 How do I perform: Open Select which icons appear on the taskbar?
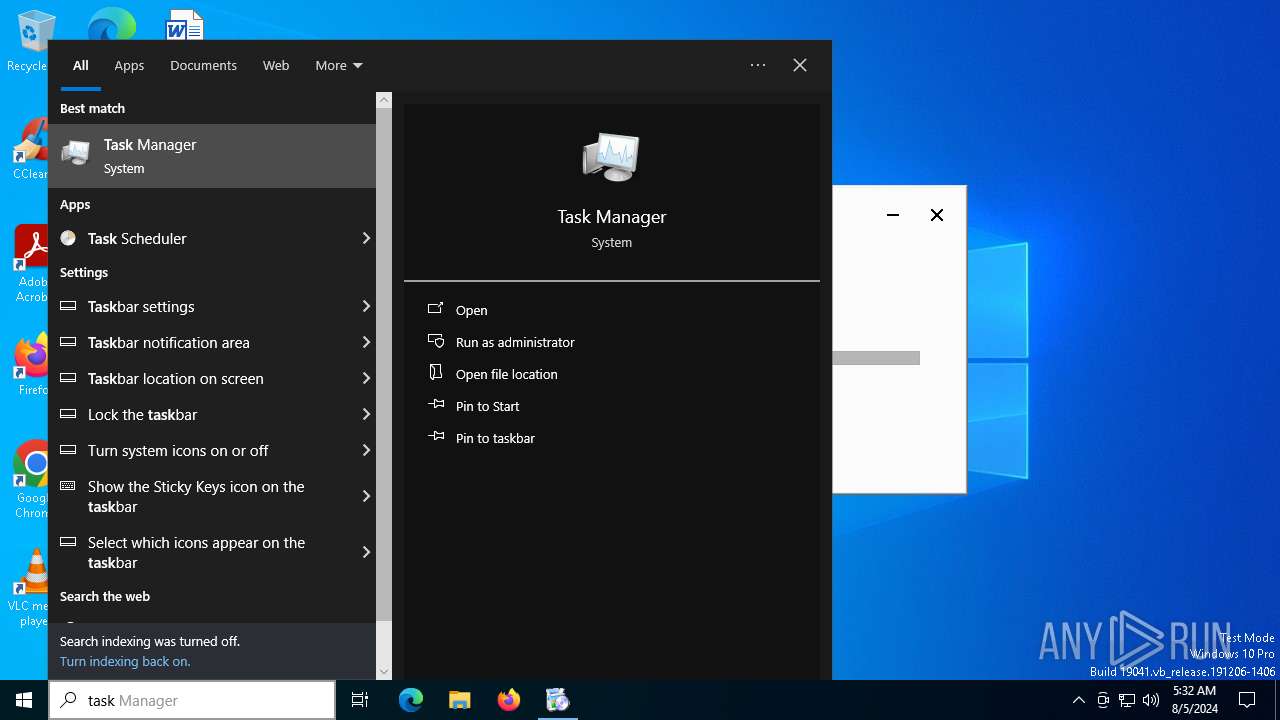coord(202,552)
